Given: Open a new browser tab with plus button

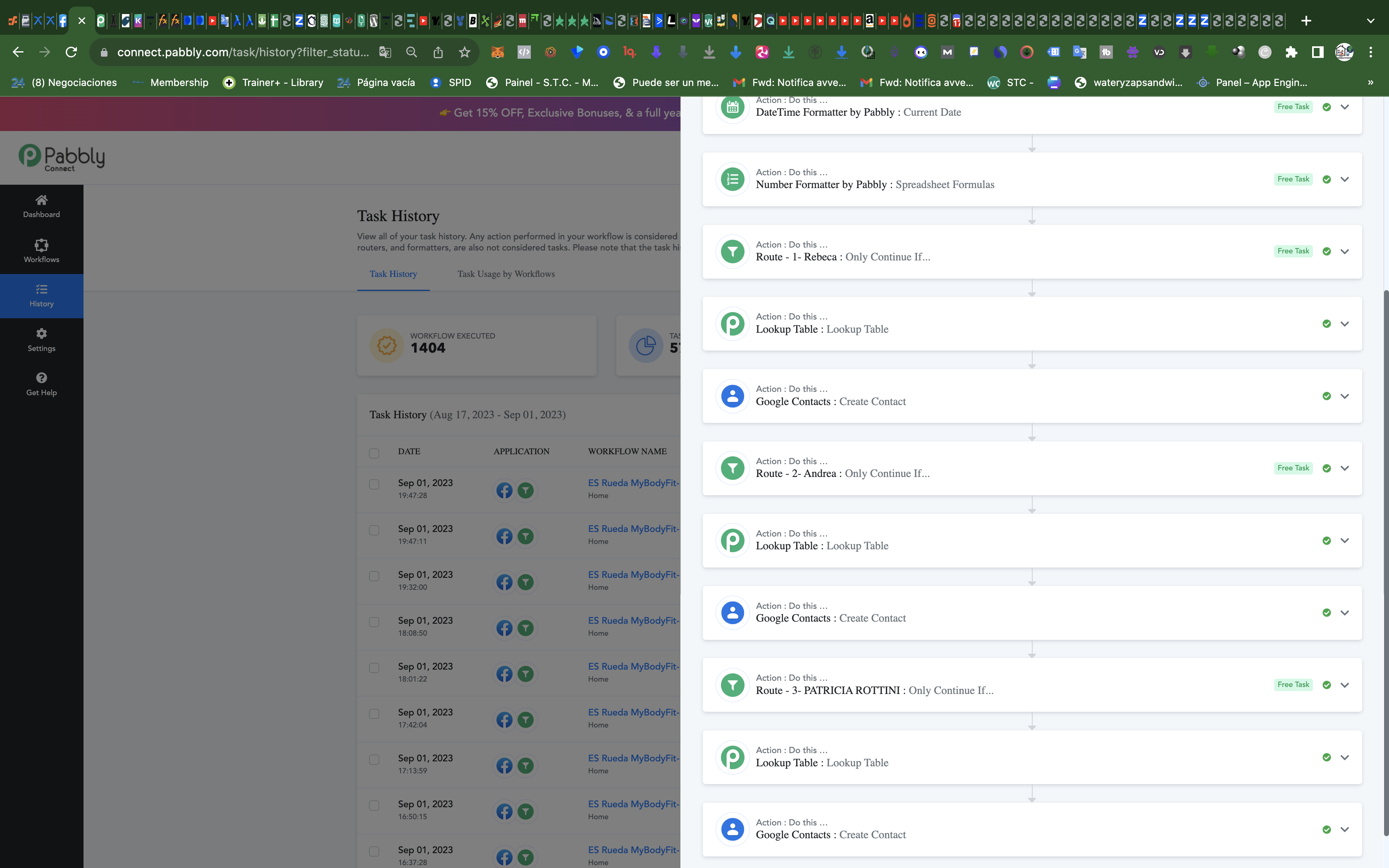Looking at the screenshot, I should click(x=1306, y=21).
